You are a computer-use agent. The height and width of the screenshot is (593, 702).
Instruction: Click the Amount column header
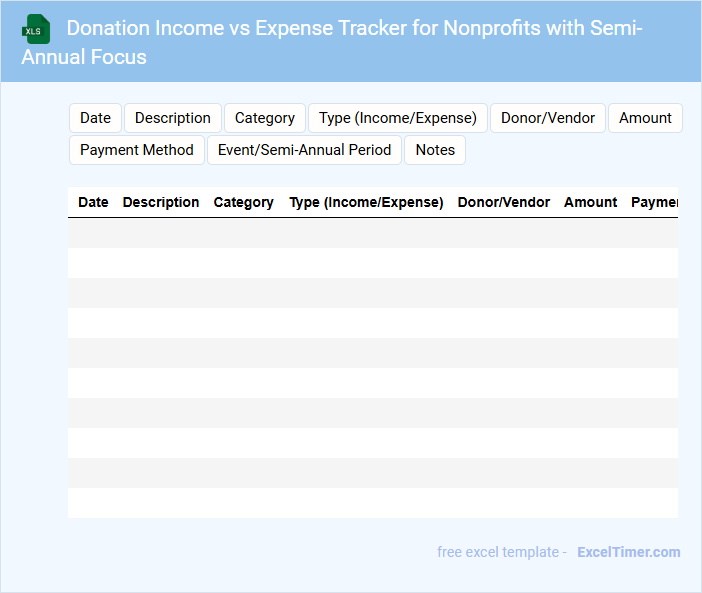590,202
